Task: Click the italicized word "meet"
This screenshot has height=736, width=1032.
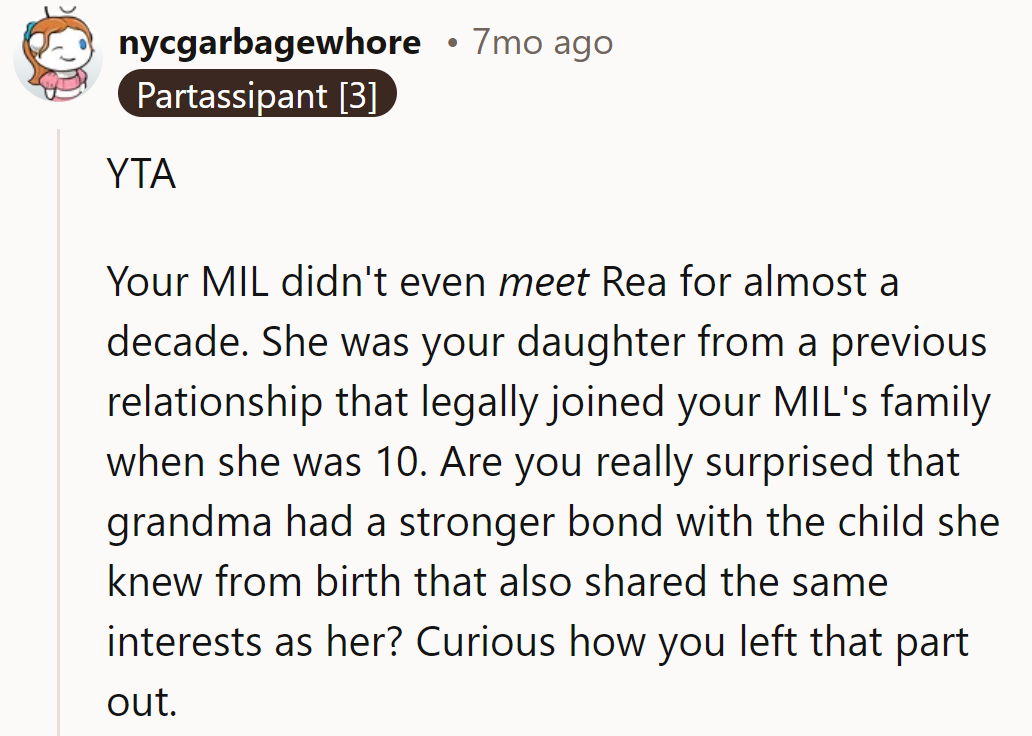Action: pyautogui.click(x=543, y=282)
